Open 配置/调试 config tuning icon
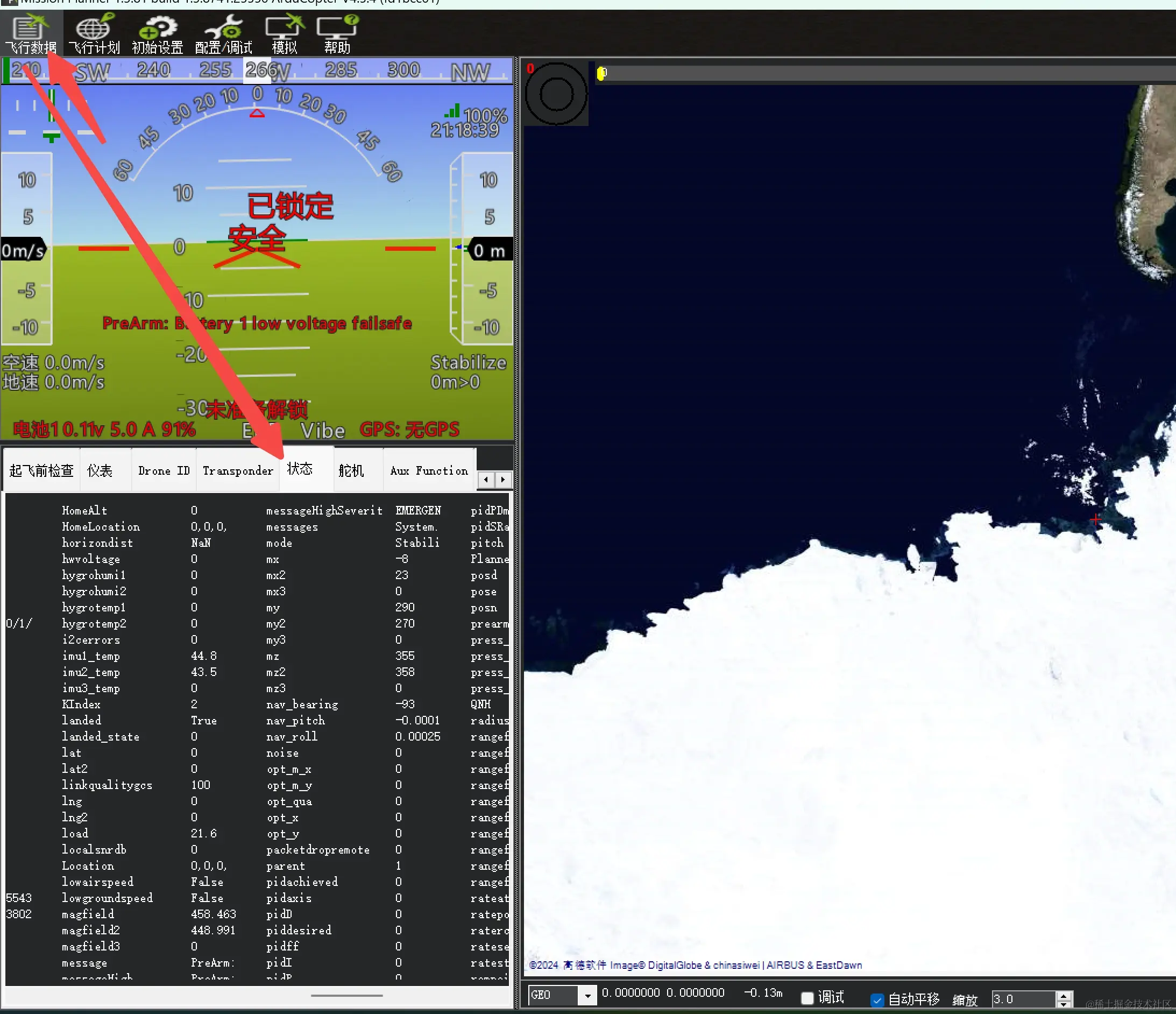The width and height of the screenshot is (1176, 1014). point(223,34)
